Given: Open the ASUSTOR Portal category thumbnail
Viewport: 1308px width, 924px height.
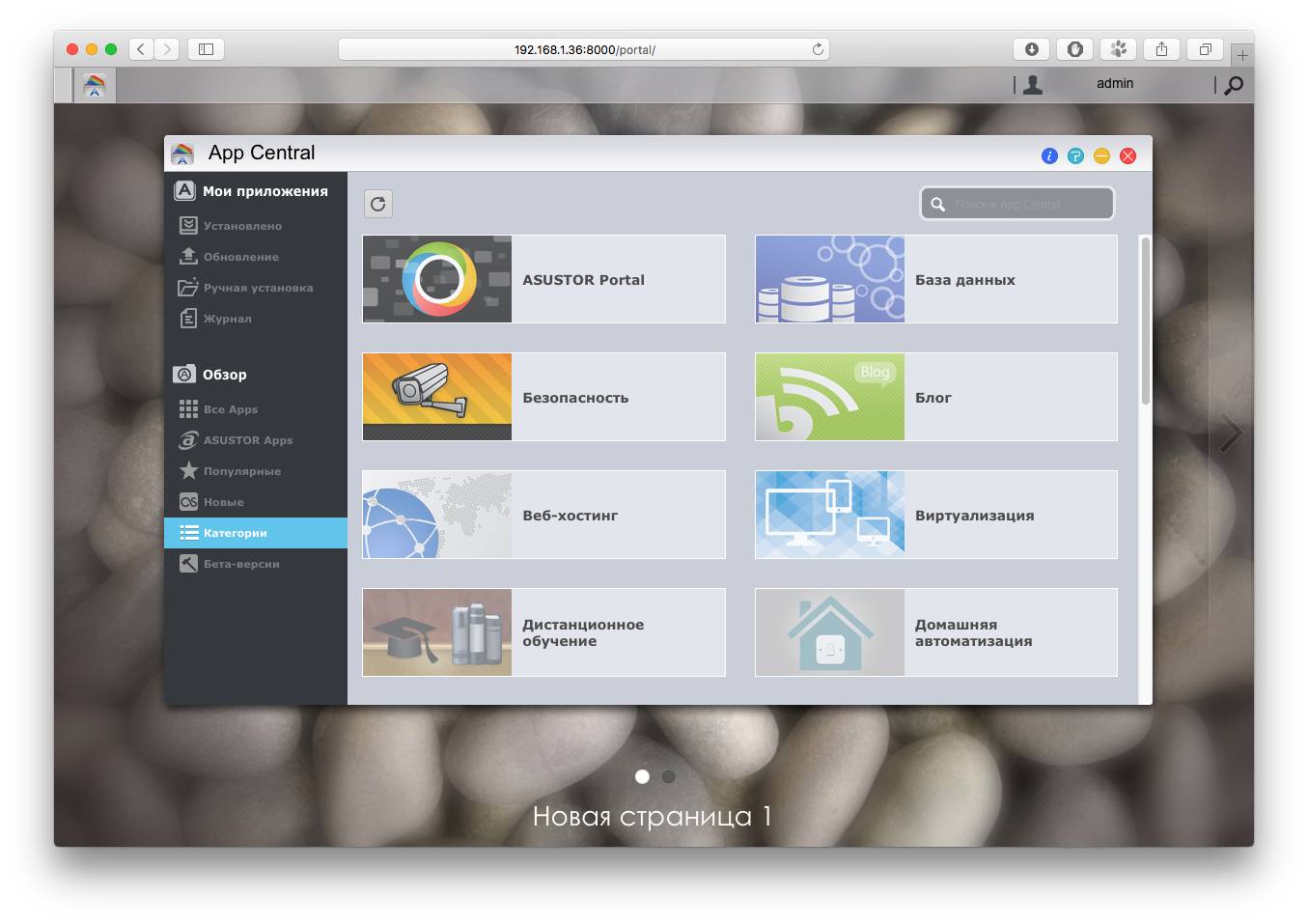Looking at the screenshot, I should click(437, 279).
